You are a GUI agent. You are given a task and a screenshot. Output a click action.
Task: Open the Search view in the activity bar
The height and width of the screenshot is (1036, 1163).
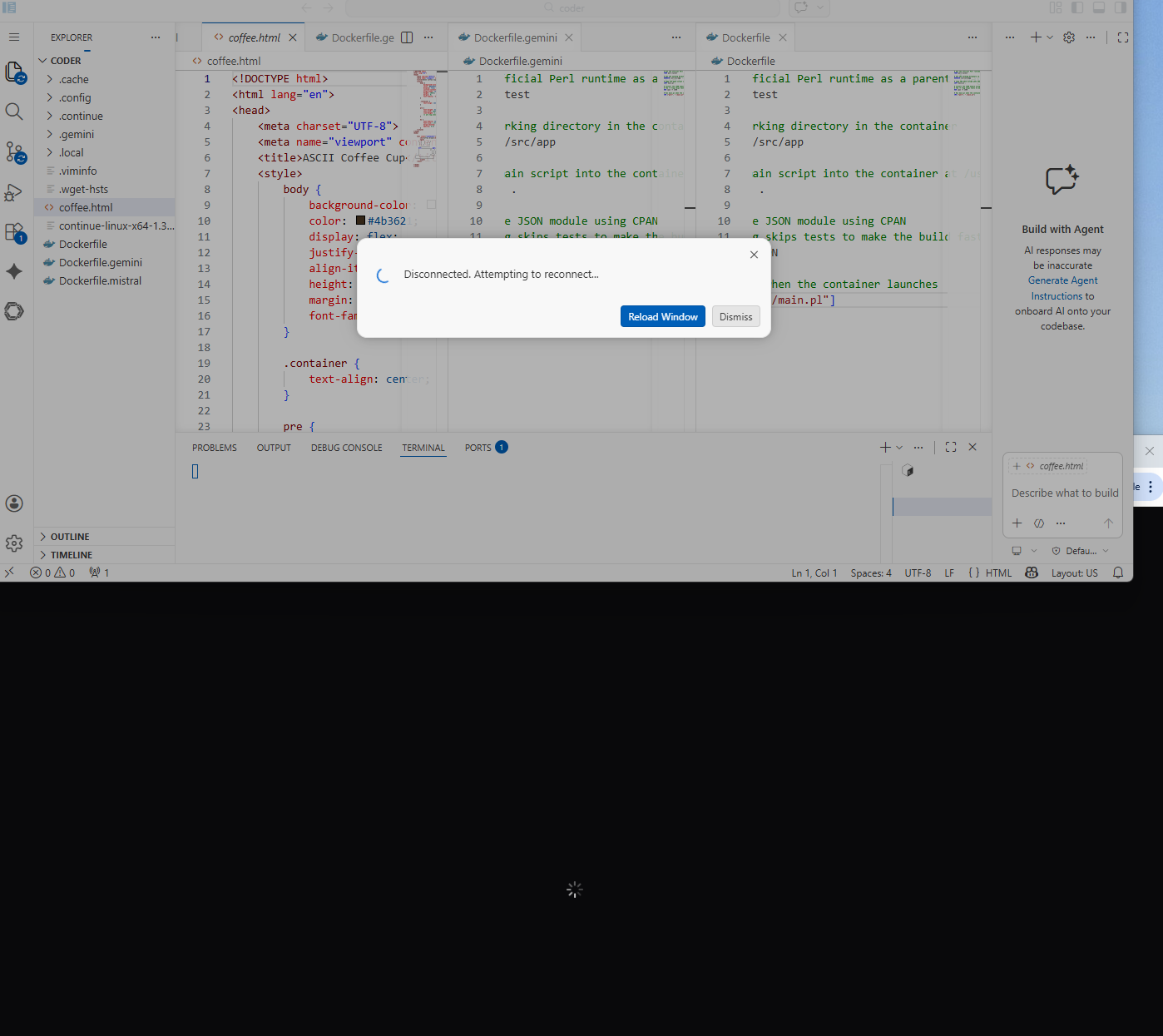(x=14, y=111)
